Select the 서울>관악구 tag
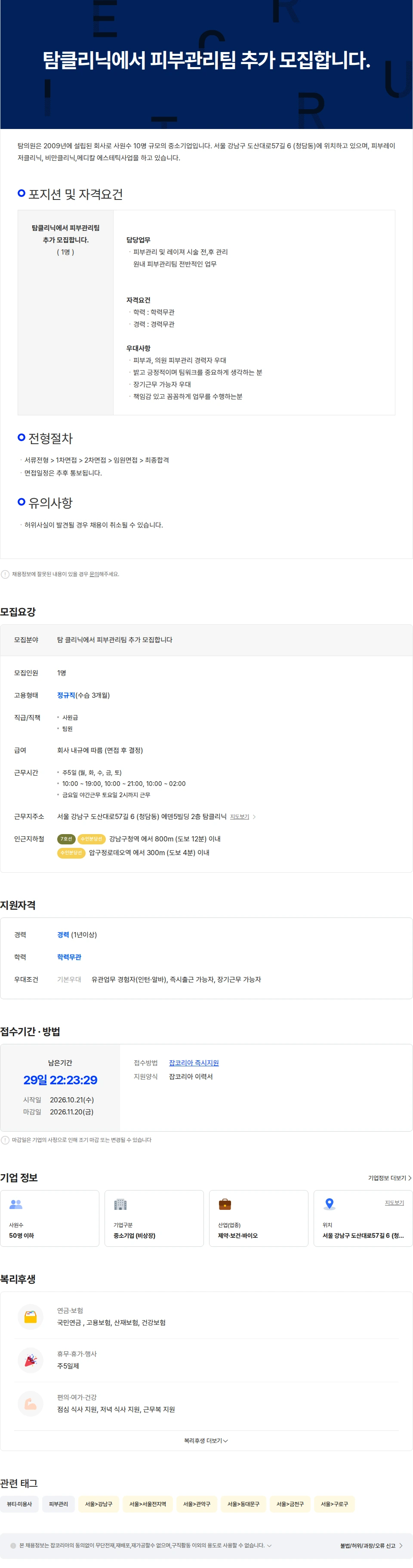This screenshot has height=1568, width=413. pyautogui.click(x=197, y=1504)
